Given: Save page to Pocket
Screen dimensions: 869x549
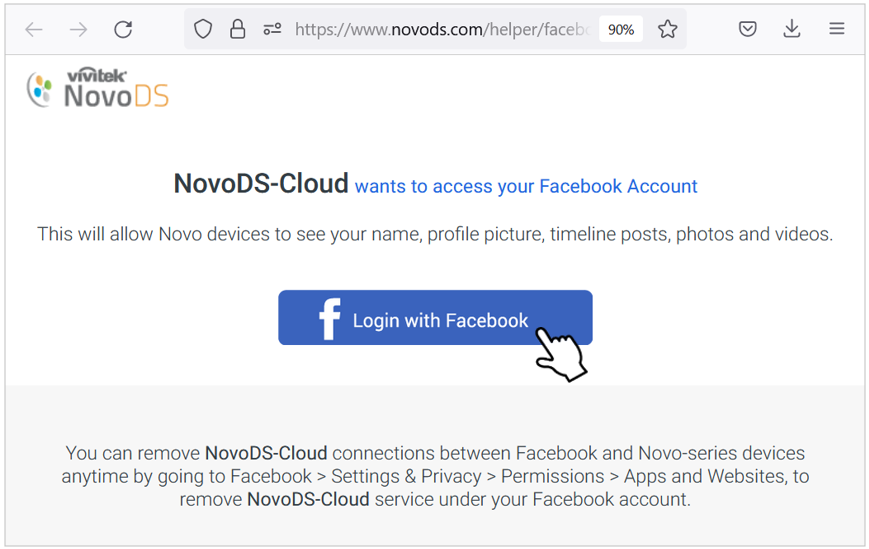Looking at the screenshot, I should (748, 29).
